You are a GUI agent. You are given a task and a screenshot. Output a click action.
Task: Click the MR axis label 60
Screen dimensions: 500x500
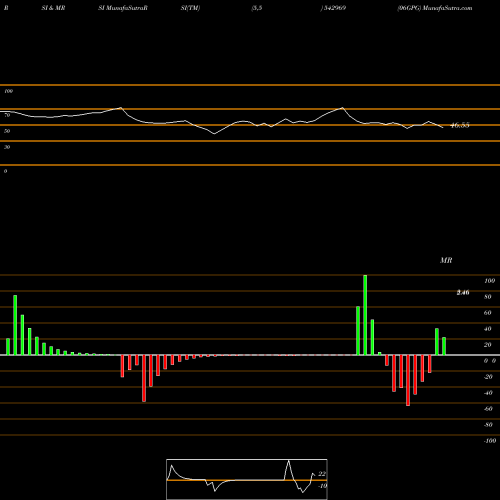[488, 313]
